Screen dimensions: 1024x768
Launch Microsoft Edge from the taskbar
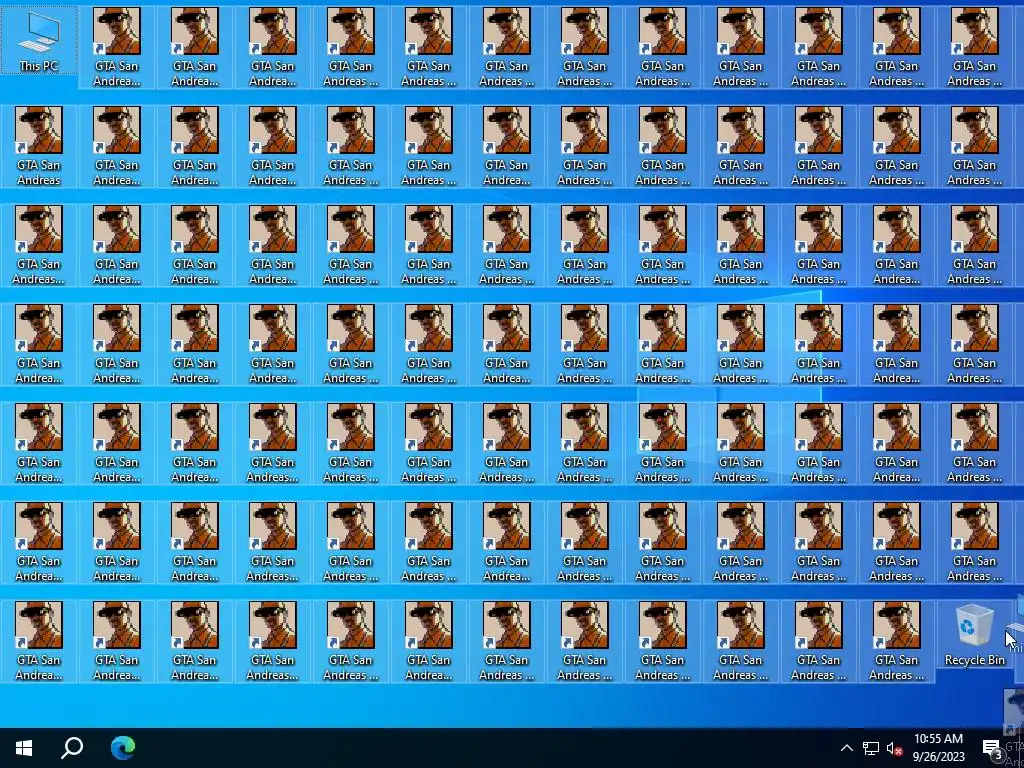pos(123,748)
